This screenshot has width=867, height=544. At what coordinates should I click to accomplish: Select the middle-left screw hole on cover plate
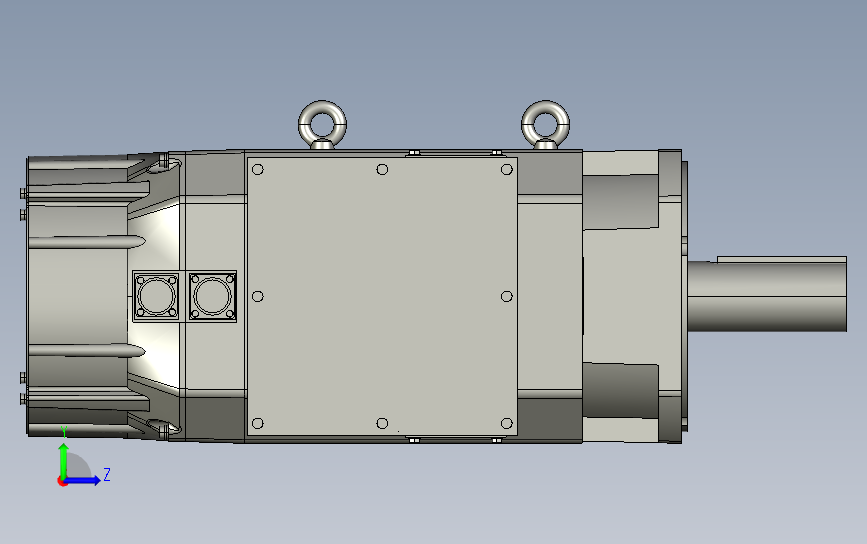pos(258,296)
